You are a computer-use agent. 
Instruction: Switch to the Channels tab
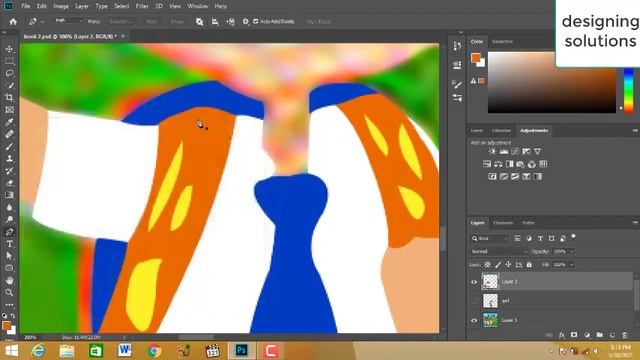click(503, 223)
